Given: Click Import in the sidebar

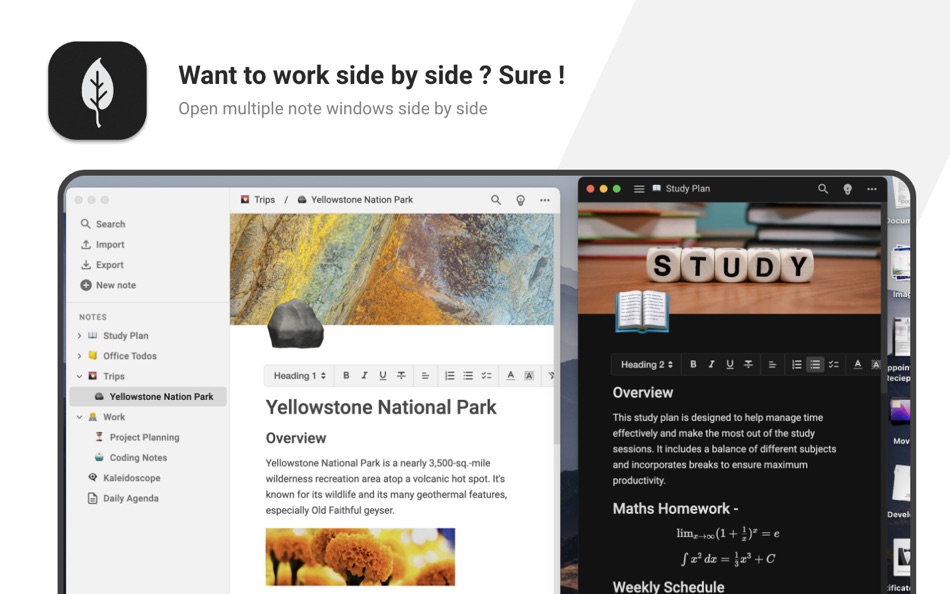Looking at the screenshot, I should pyautogui.click(x=102, y=244).
